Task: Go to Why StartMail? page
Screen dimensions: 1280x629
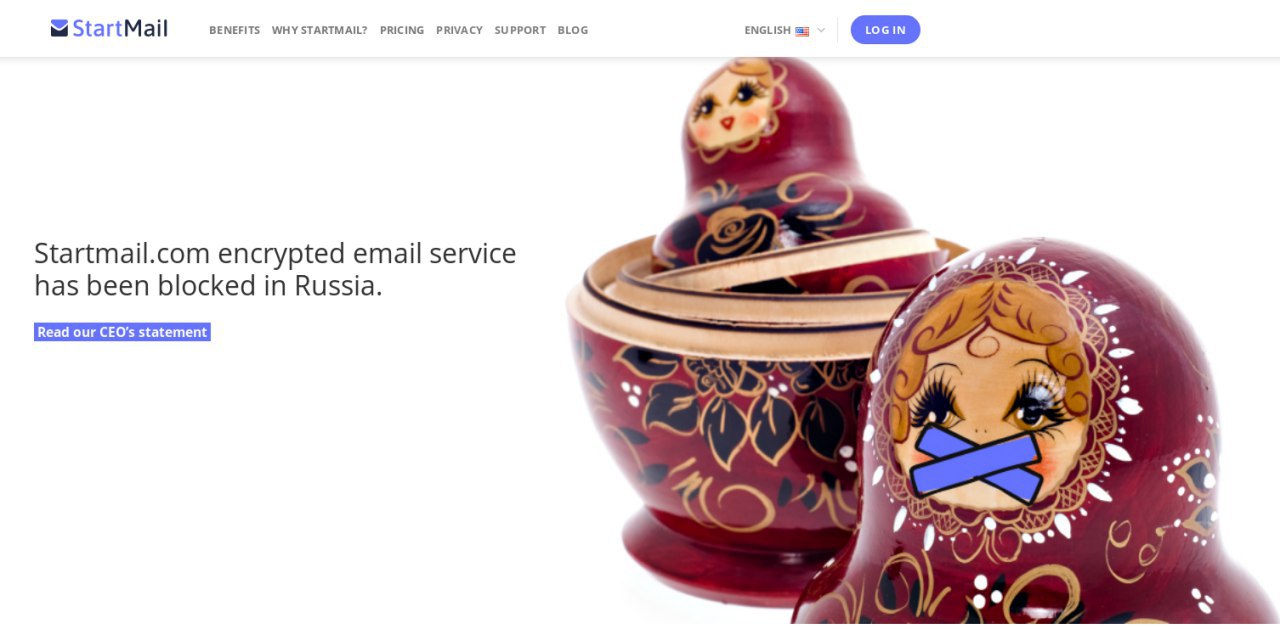Action: [x=319, y=30]
